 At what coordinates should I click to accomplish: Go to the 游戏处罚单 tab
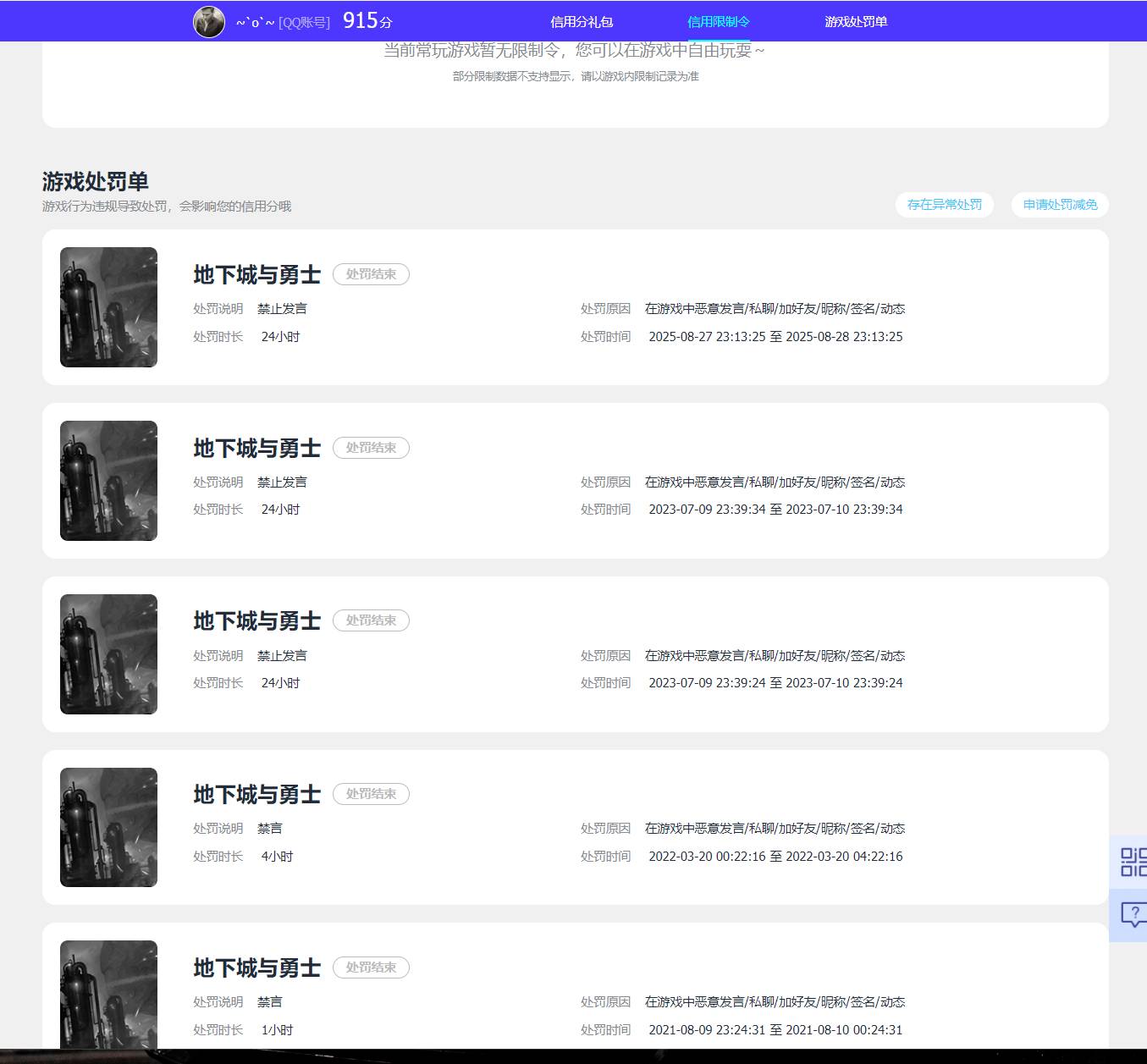click(x=856, y=22)
